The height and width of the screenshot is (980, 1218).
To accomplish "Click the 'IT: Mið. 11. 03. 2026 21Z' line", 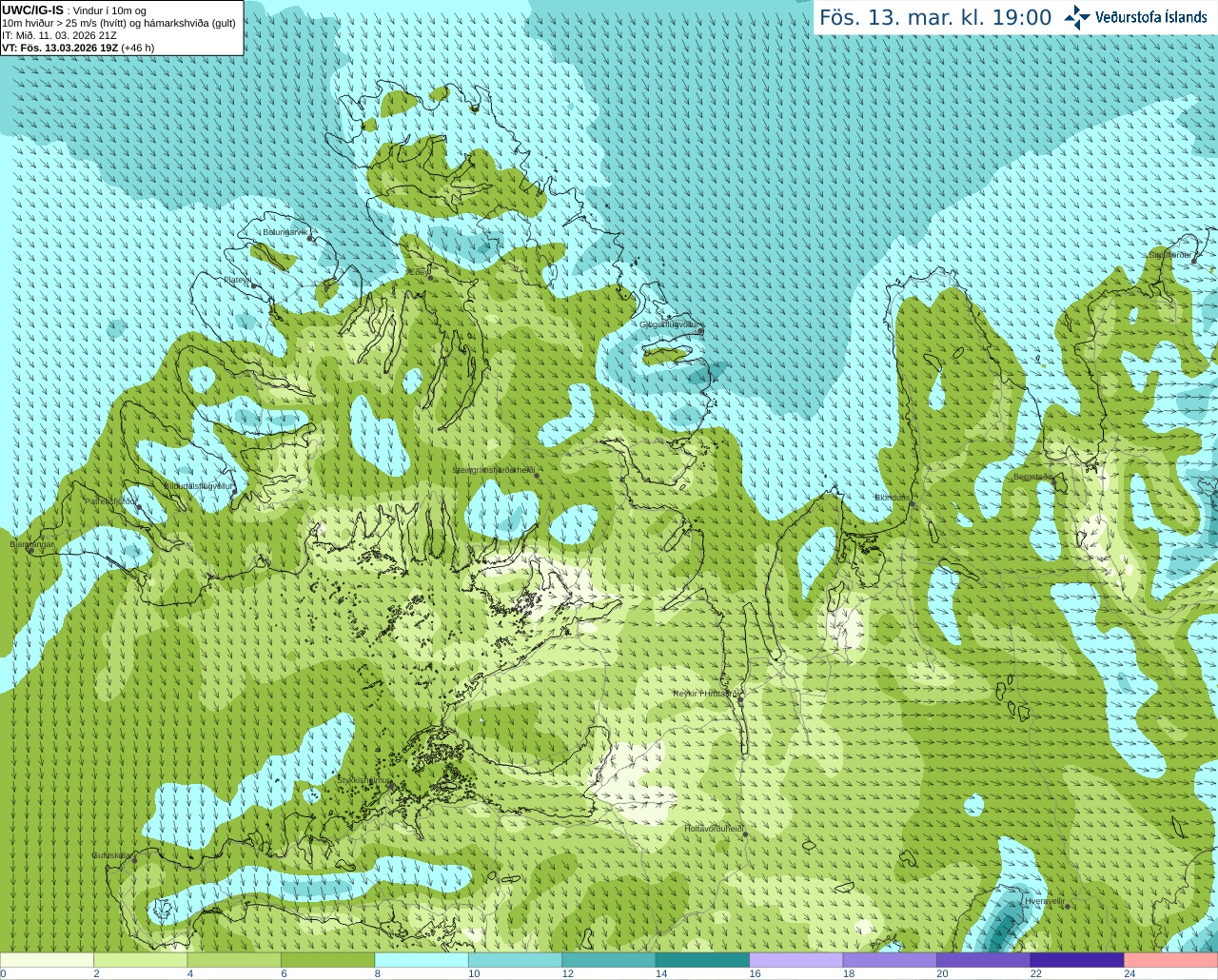I will (59, 35).
